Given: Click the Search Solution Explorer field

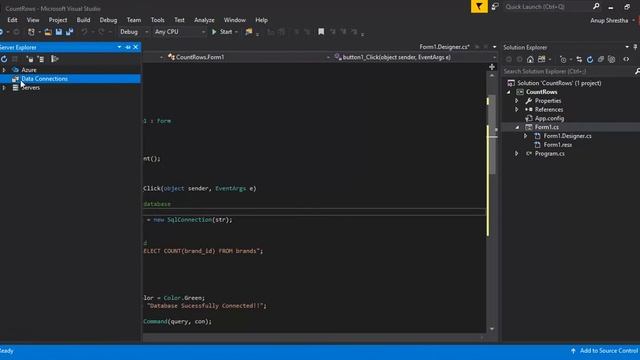Looking at the screenshot, I should (567, 71).
